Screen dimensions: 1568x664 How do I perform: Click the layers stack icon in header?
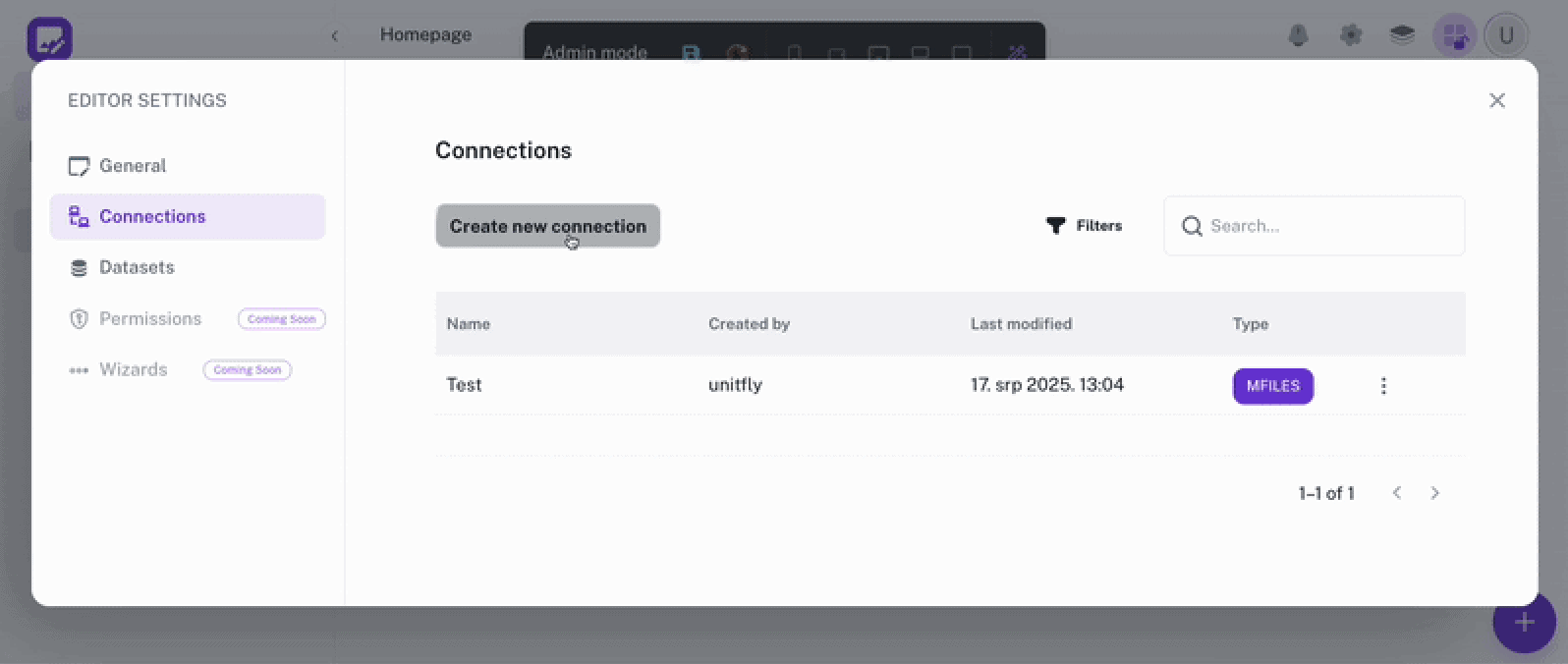click(x=1402, y=35)
